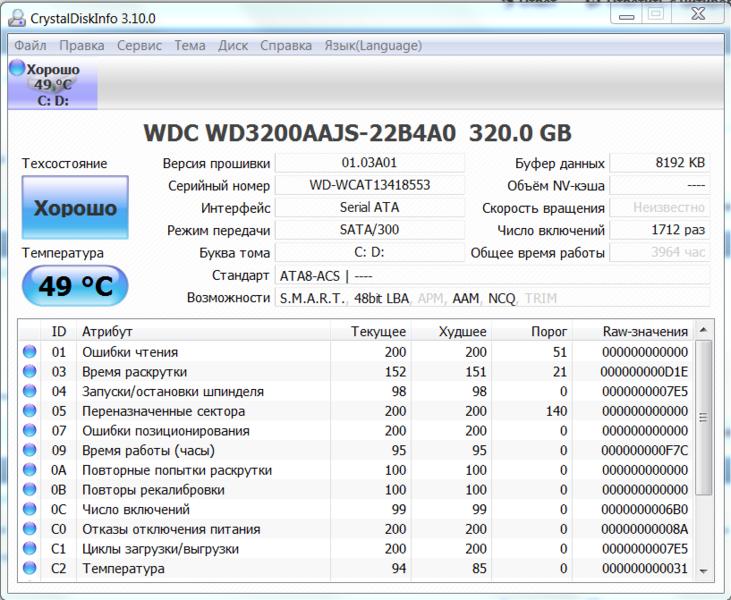Click the power-on hours field 3964 час
Viewport: 731px width, 600px height.
660,252
